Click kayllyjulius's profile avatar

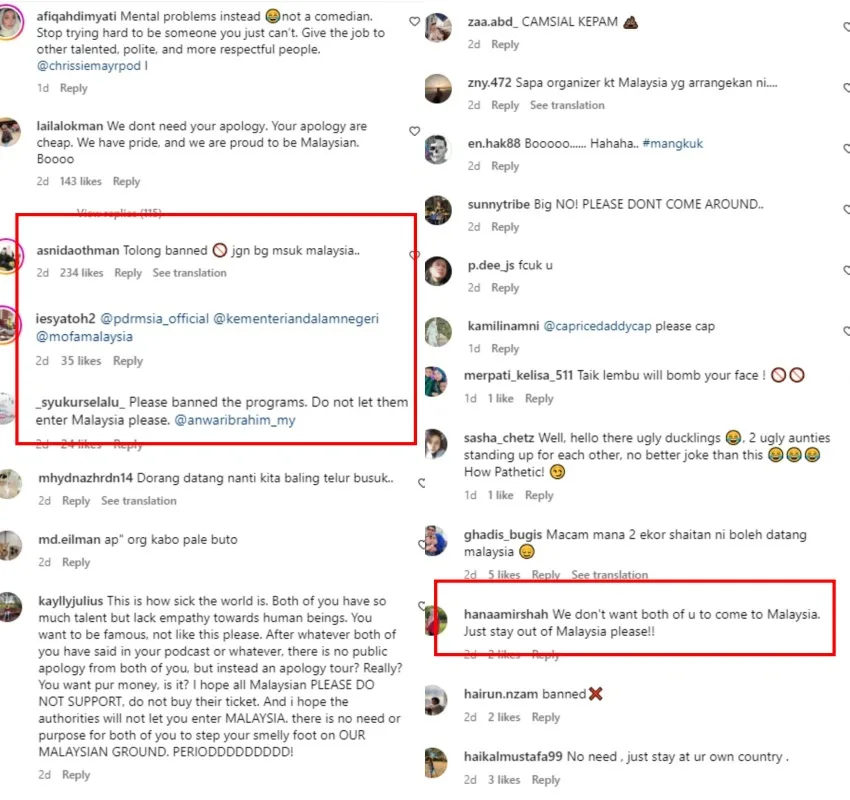(10, 605)
